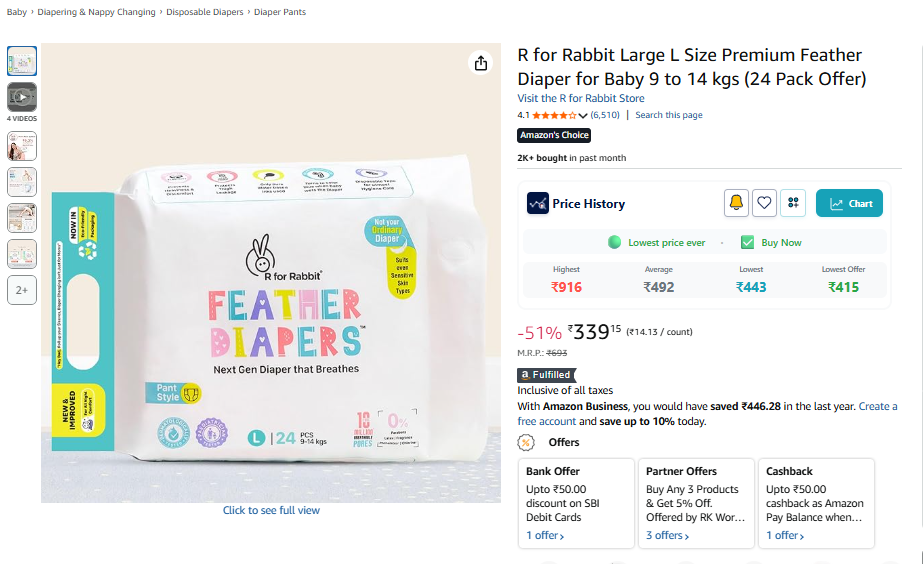This screenshot has width=923, height=564.
Task: Expand the Bank Offer '1 offer' link
Action: click(545, 536)
